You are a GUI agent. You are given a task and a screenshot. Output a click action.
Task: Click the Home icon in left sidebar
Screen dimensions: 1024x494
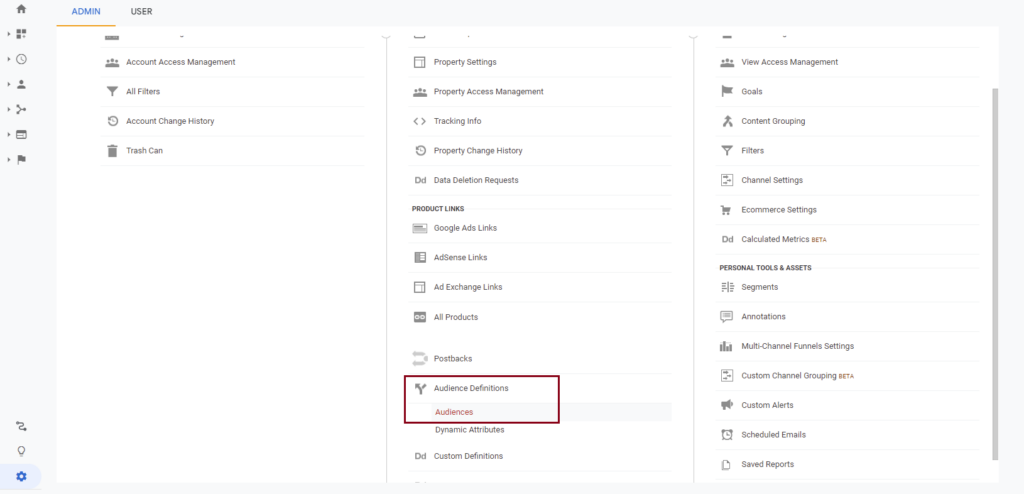click(x=21, y=9)
